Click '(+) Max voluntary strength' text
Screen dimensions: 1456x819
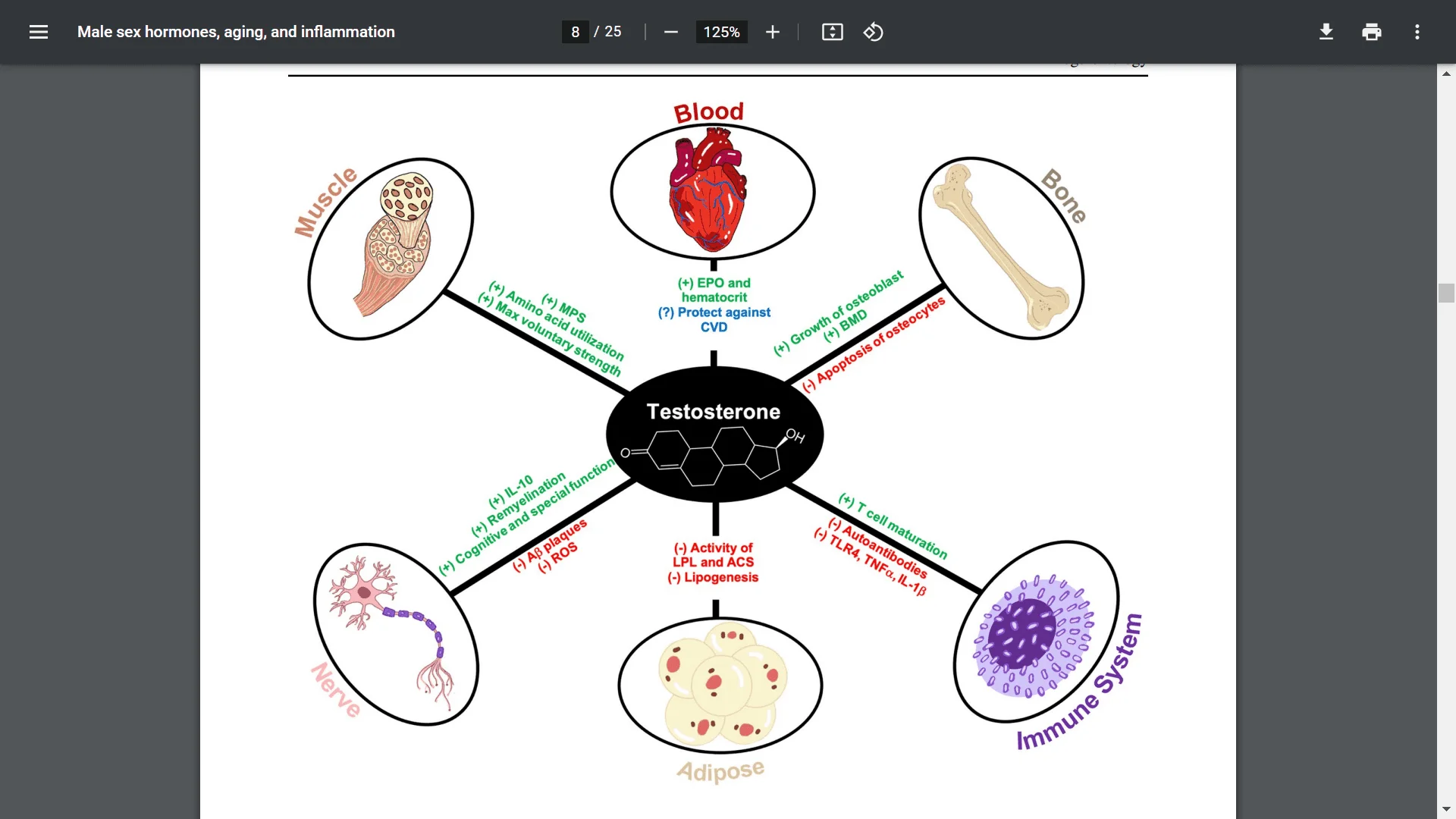pos(550,334)
